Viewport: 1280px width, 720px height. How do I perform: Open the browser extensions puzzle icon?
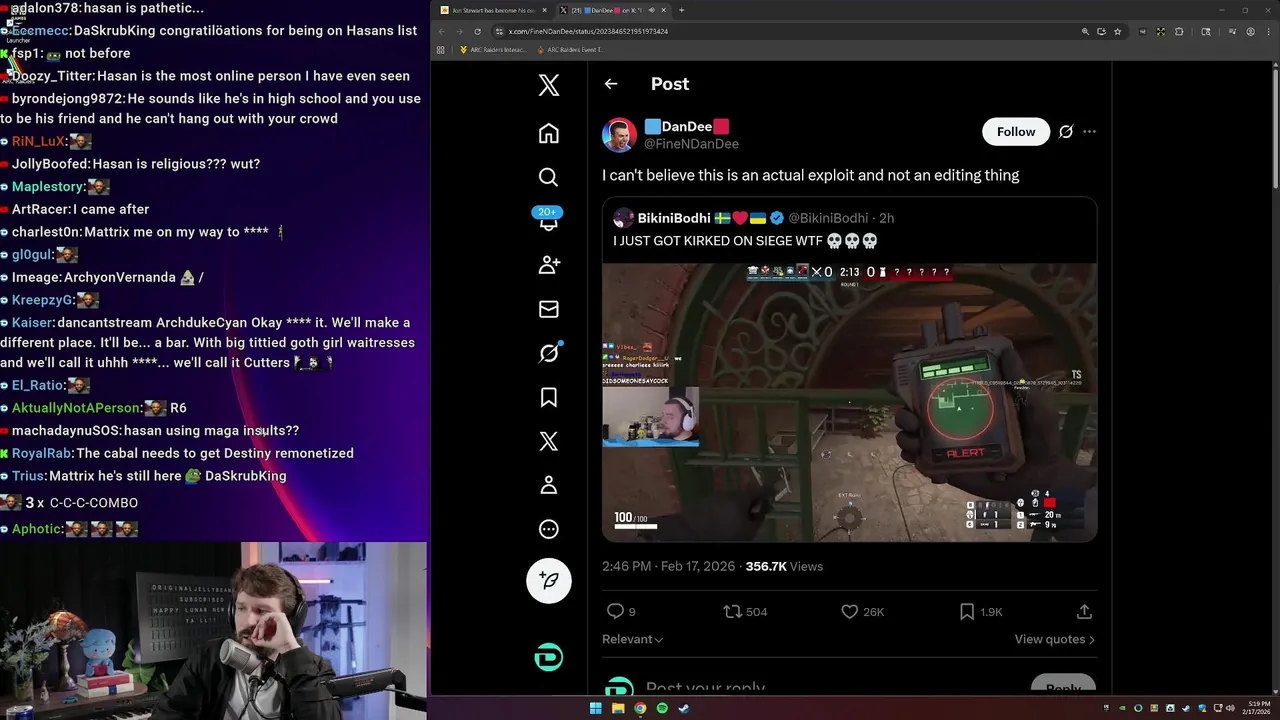pyautogui.click(x=1179, y=31)
